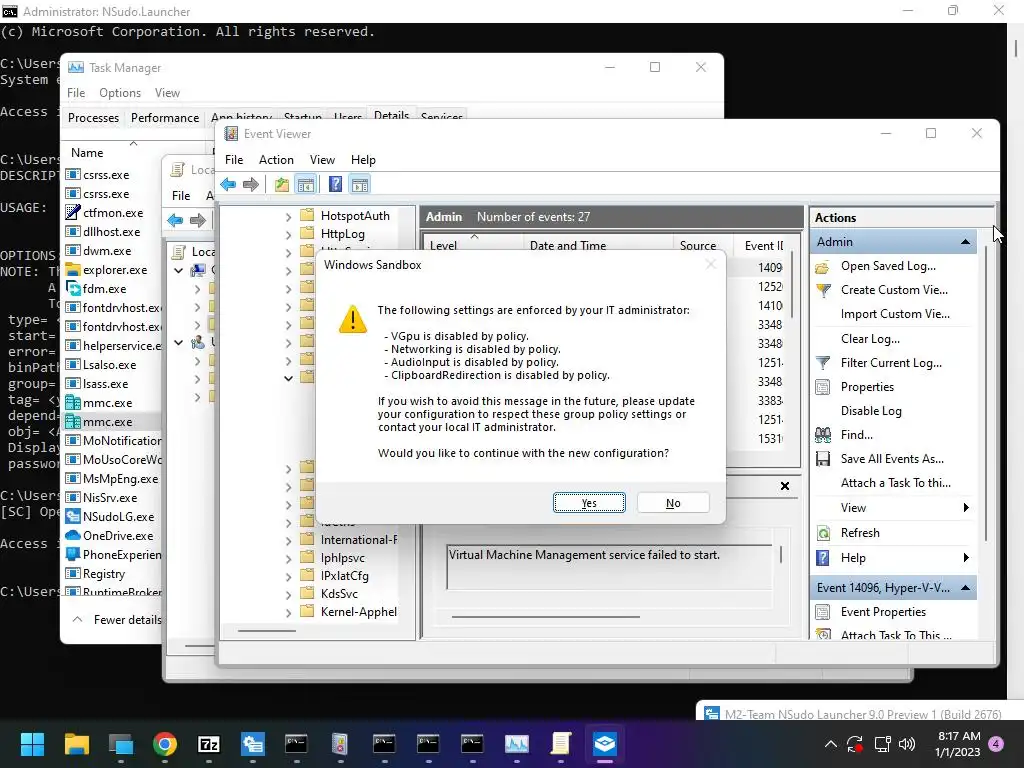The width and height of the screenshot is (1024, 768).
Task: Click the Windows Start button
Action: pos(32,744)
